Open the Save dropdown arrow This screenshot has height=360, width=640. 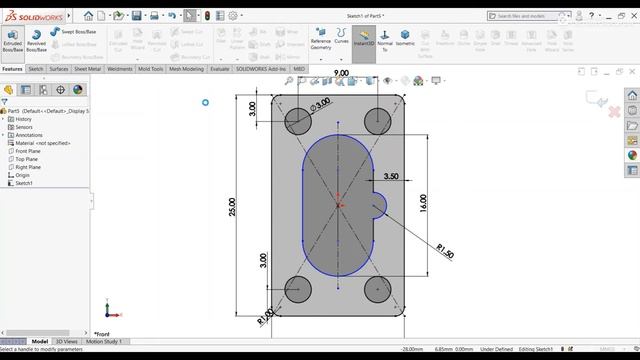pyautogui.click(x=145, y=16)
